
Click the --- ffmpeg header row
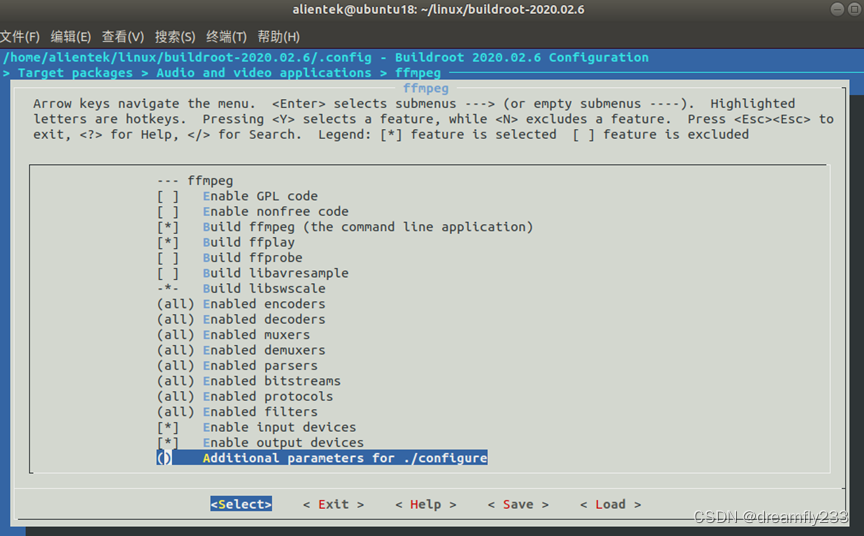(195, 181)
